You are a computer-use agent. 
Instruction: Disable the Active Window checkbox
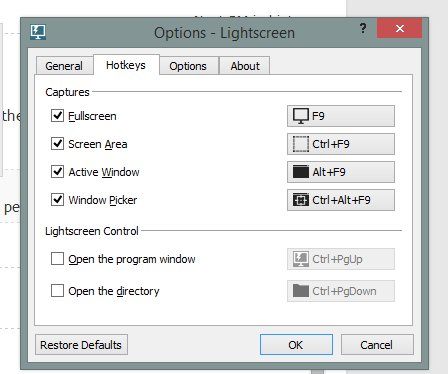(57, 172)
